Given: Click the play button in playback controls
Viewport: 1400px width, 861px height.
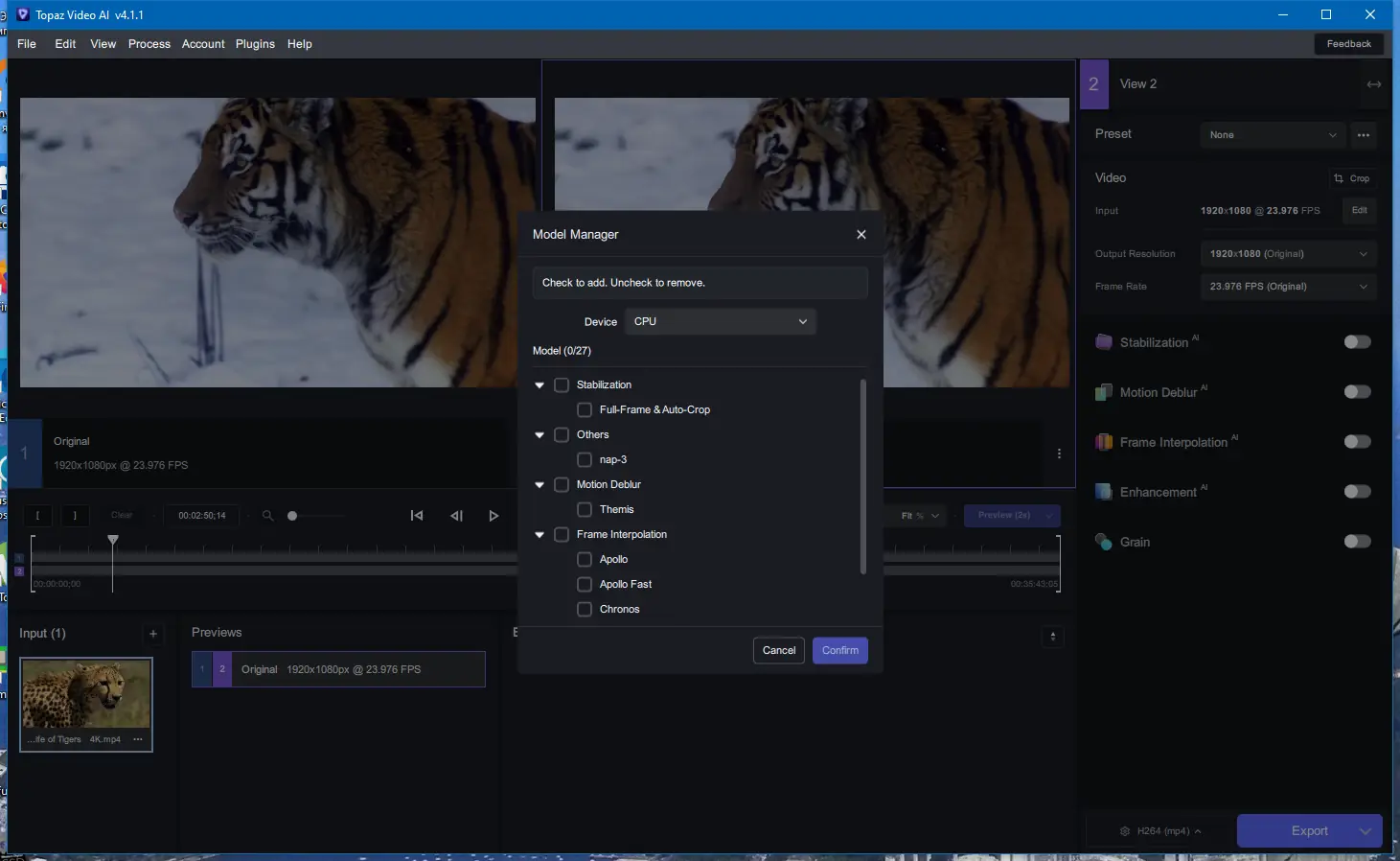Looking at the screenshot, I should point(493,516).
